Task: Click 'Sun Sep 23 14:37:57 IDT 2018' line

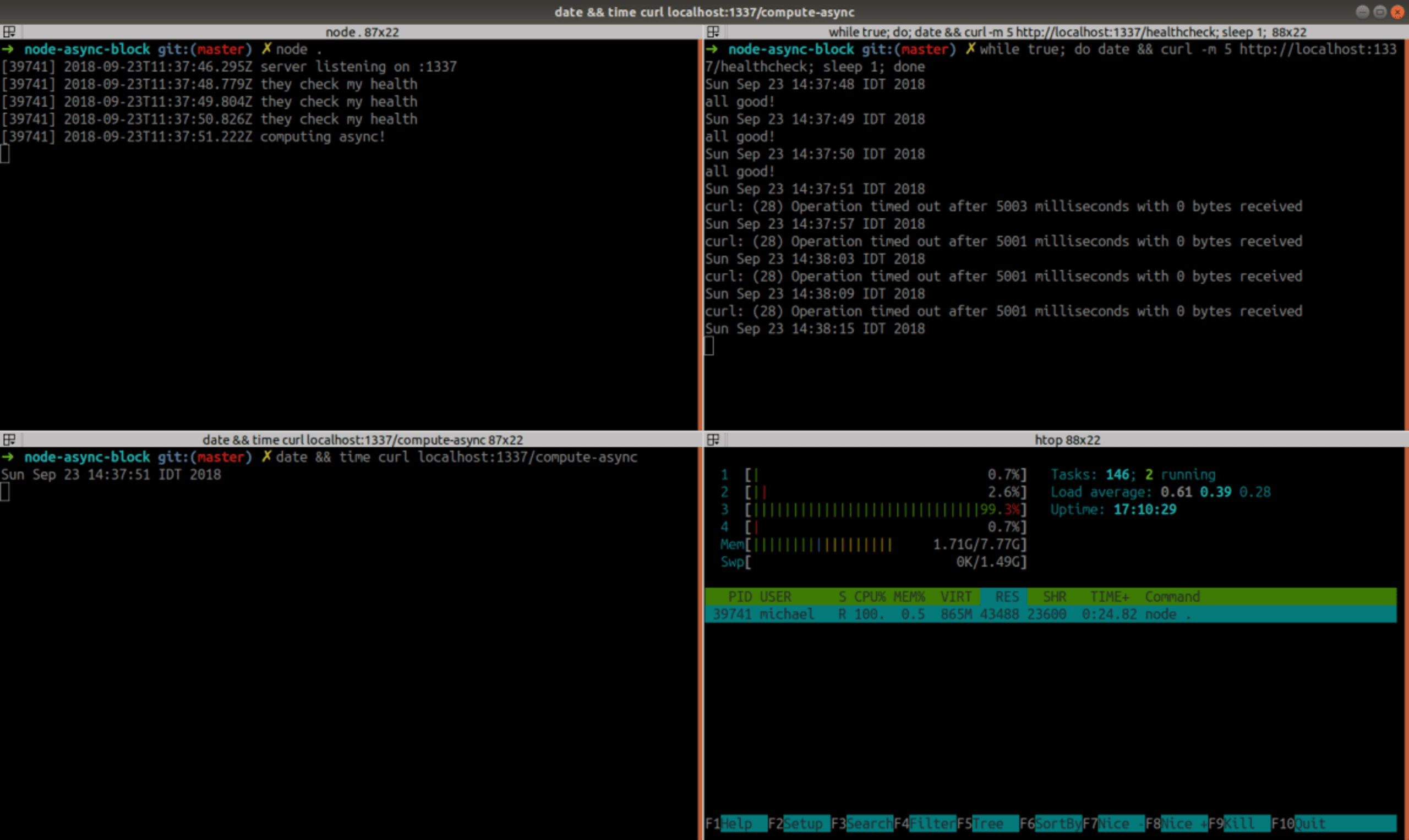Action: coord(815,224)
